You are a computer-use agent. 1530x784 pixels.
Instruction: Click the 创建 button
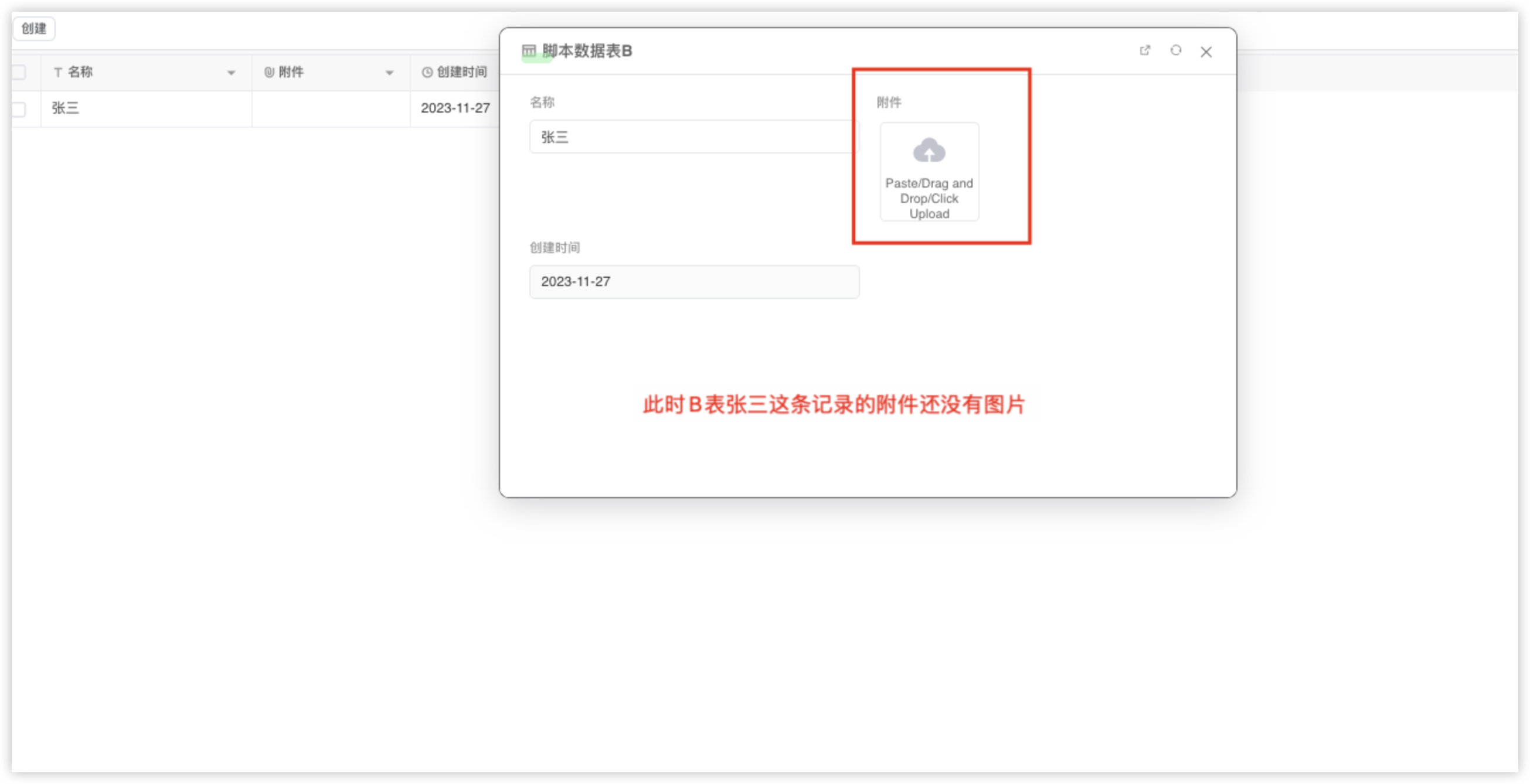34,29
